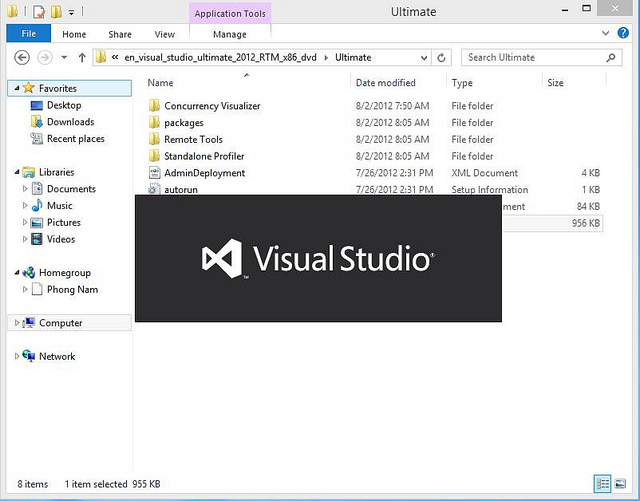Open the recent locations dropdown arrow
Viewport: 640px width, 501px height.
(64, 58)
